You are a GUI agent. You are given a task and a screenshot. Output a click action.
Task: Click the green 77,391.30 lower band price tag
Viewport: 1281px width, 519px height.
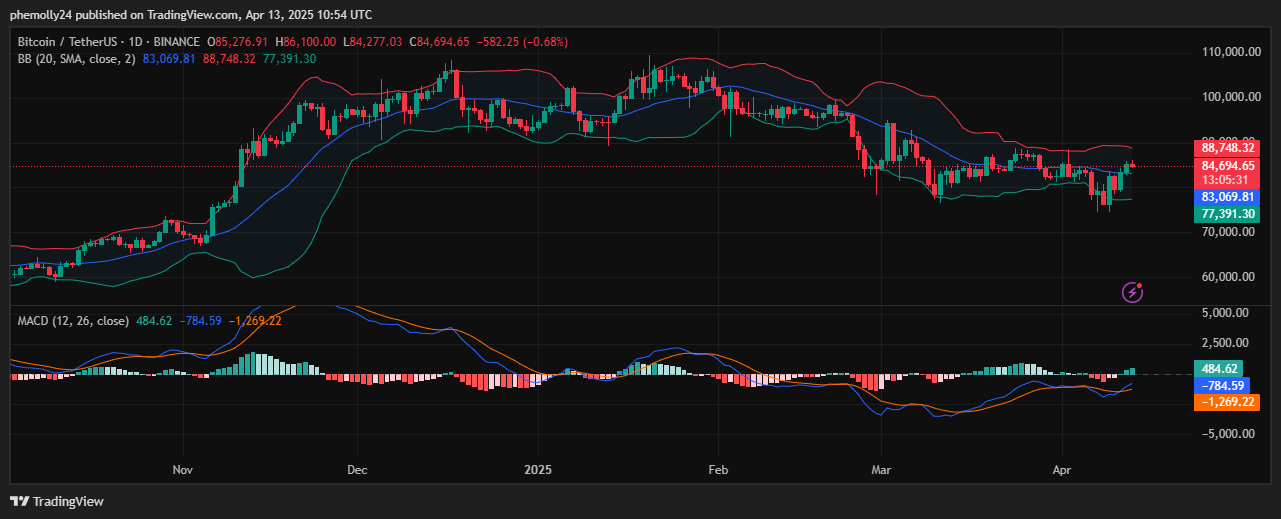point(1227,214)
